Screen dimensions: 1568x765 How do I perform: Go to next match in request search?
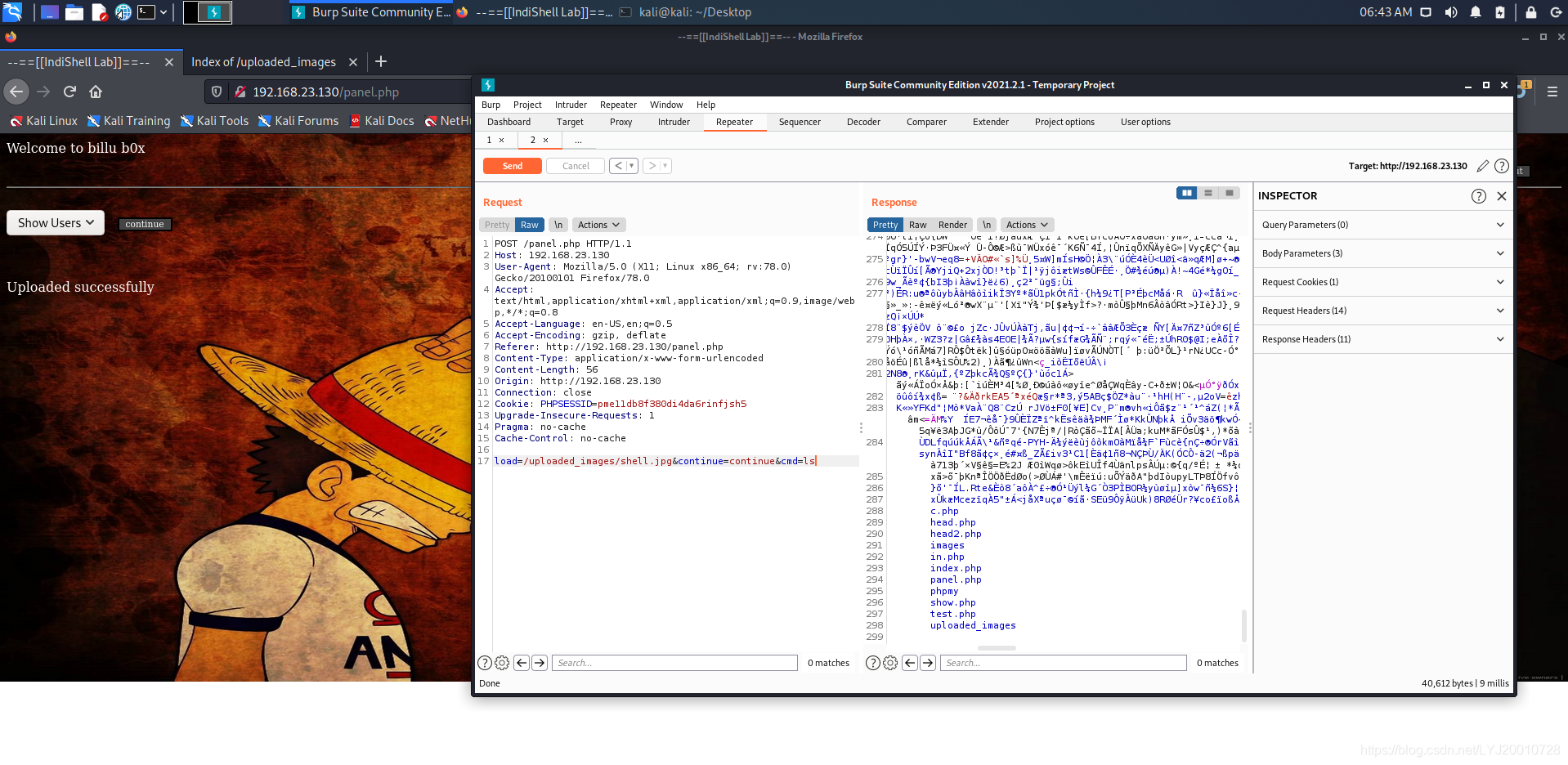coord(540,663)
